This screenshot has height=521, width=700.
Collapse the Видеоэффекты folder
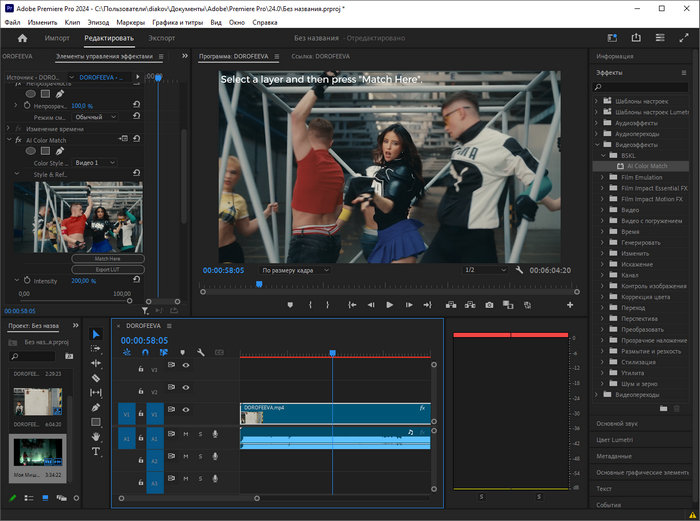[597, 145]
